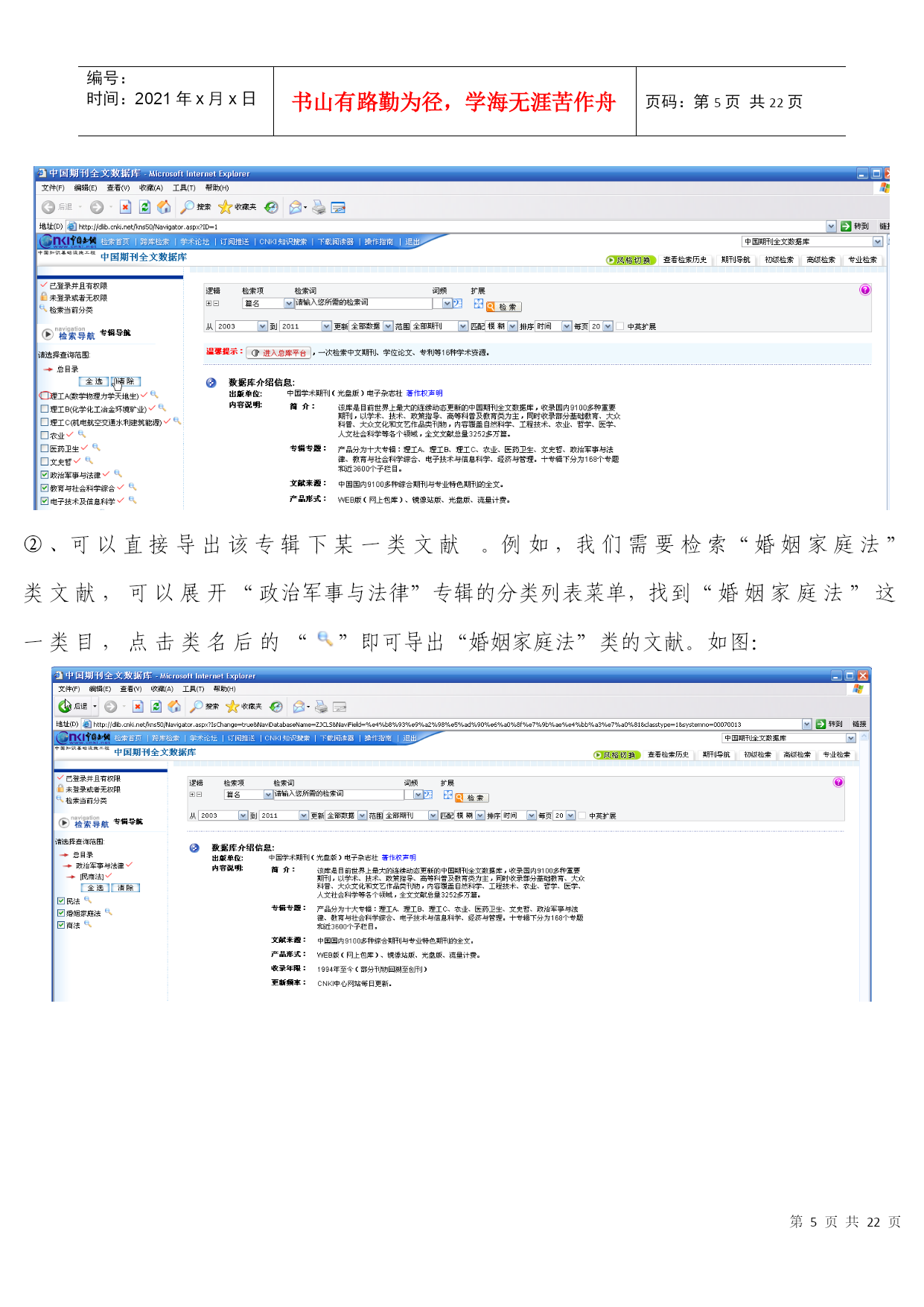924x1307 pixels.
Task: Click the Refresh icon in the lower browser toolbar
Action: 156,706
